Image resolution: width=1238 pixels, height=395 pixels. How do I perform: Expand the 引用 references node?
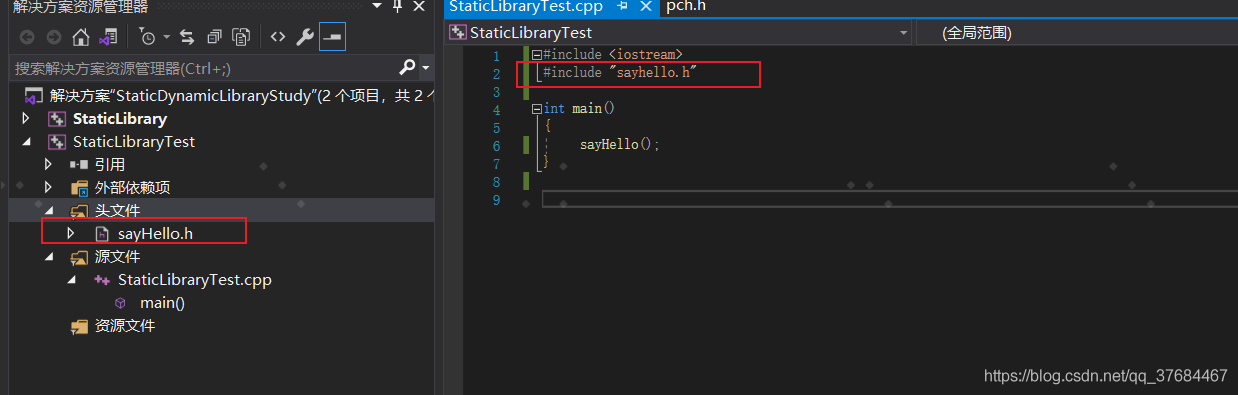click(x=48, y=165)
